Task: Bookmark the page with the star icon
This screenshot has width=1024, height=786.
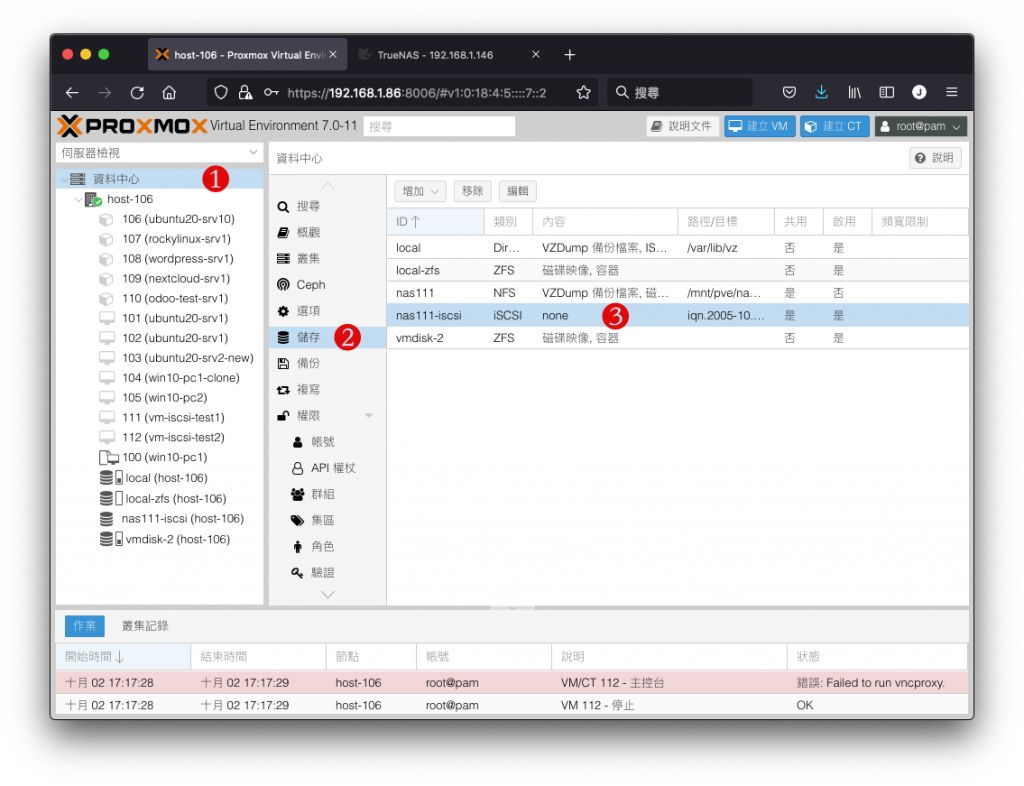Action: click(583, 93)
